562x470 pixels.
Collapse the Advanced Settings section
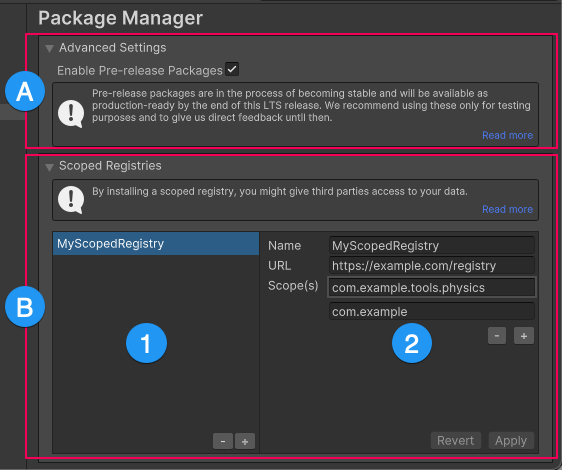click(x=49, y=48)
